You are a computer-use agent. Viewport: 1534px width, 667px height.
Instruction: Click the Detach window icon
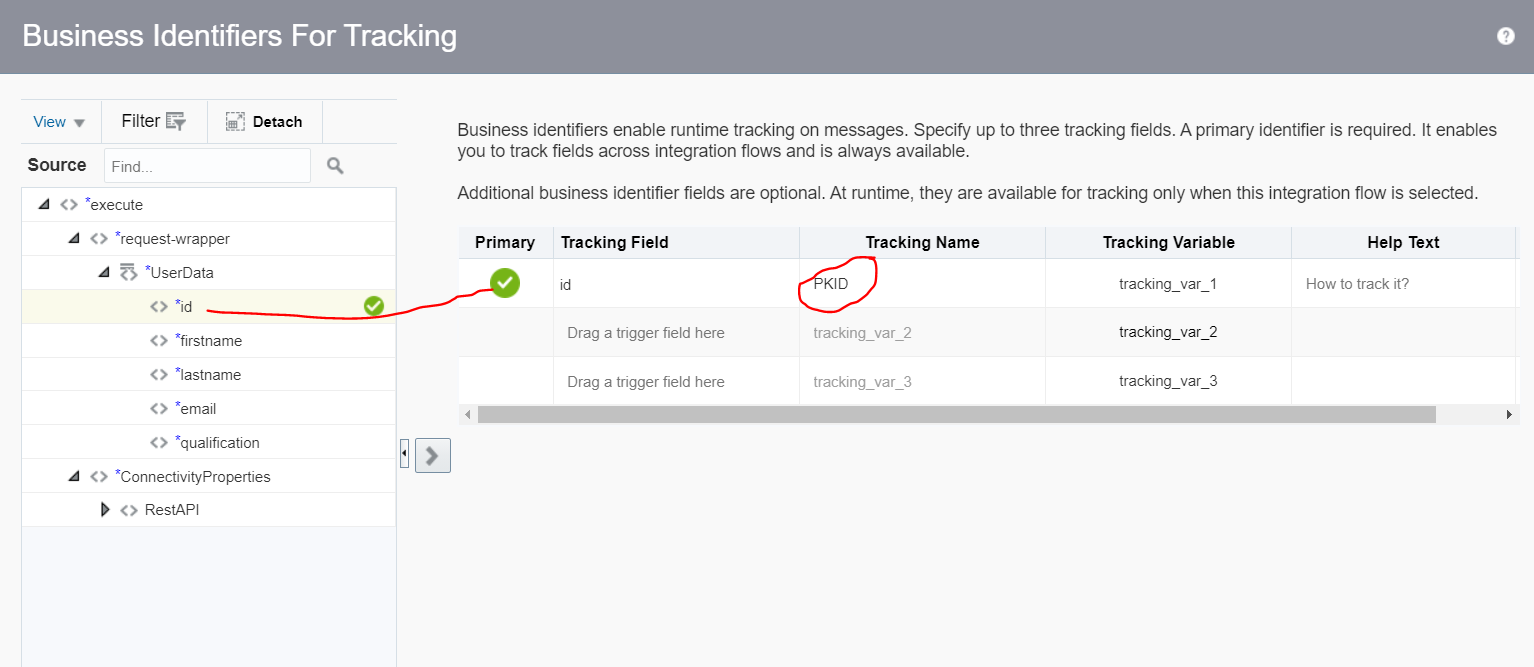(234, 121)
